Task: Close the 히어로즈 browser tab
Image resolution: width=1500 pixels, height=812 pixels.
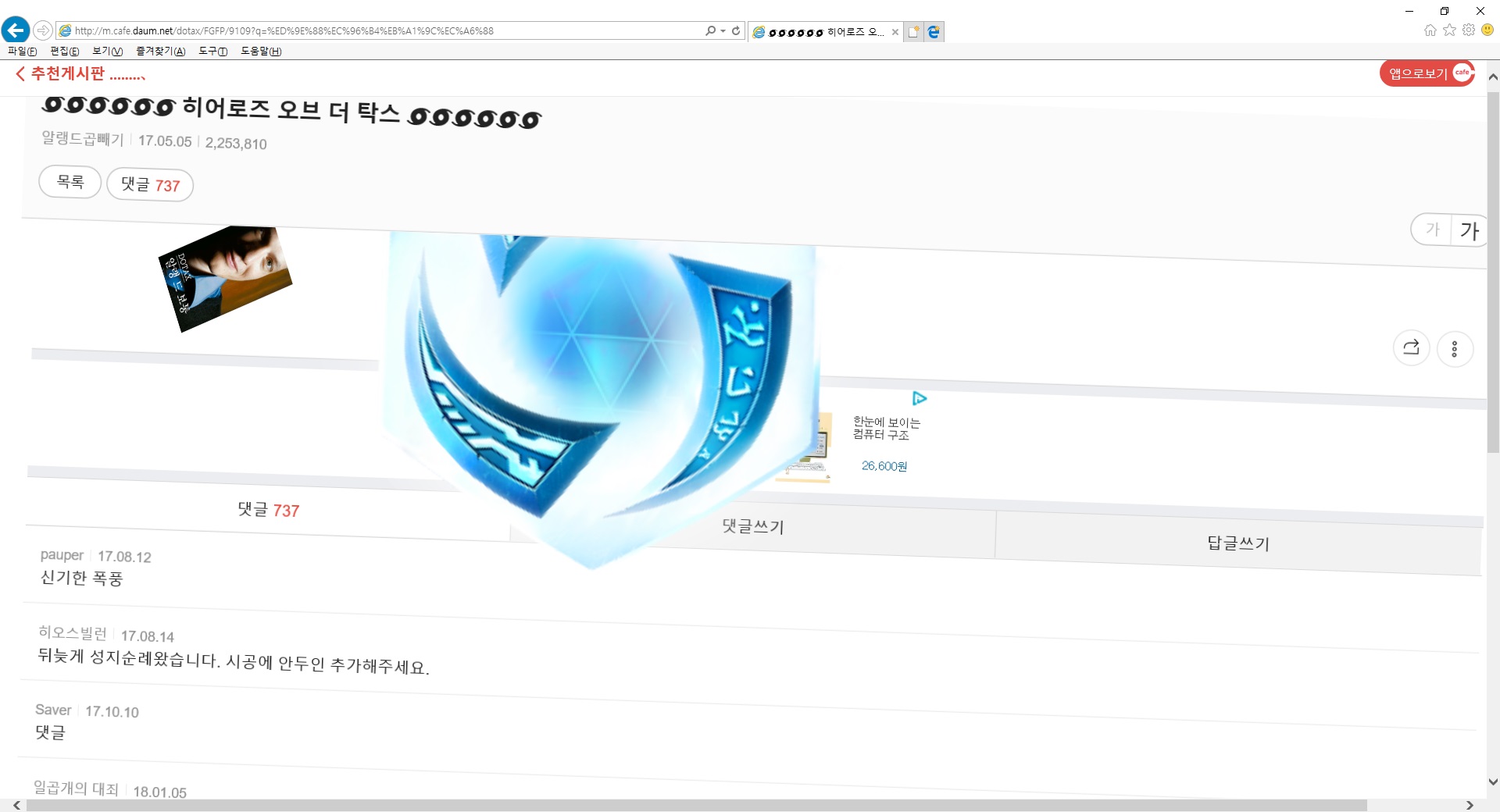Action: [895, 32]
